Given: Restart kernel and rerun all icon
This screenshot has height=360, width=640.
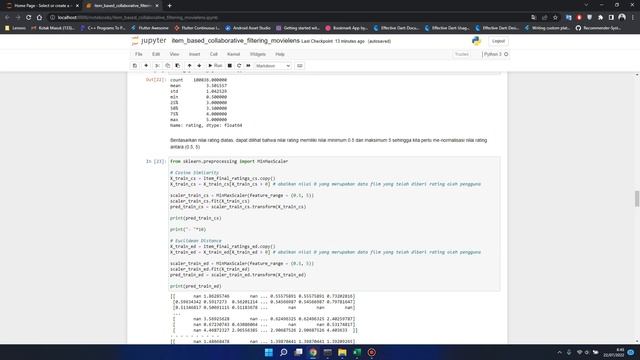Looking at the screenshot, I should pyautogui.click(x=248, y=66).
